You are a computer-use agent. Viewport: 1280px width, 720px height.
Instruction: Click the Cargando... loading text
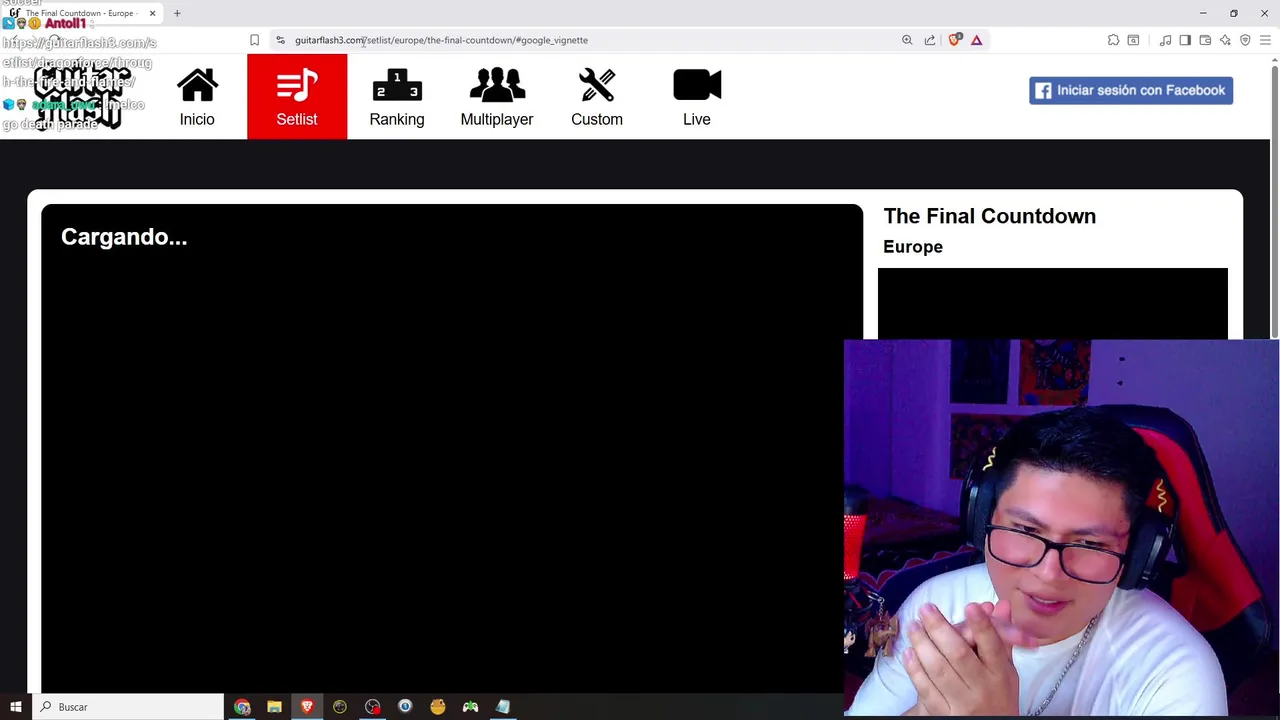pyautogui.click(x=124, y=237)
